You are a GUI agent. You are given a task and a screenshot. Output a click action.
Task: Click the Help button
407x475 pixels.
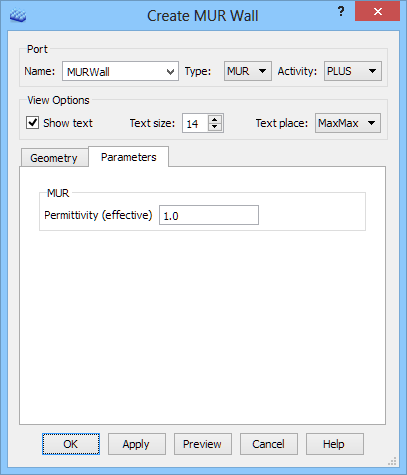pyautogui.click(x=334, y=444)
